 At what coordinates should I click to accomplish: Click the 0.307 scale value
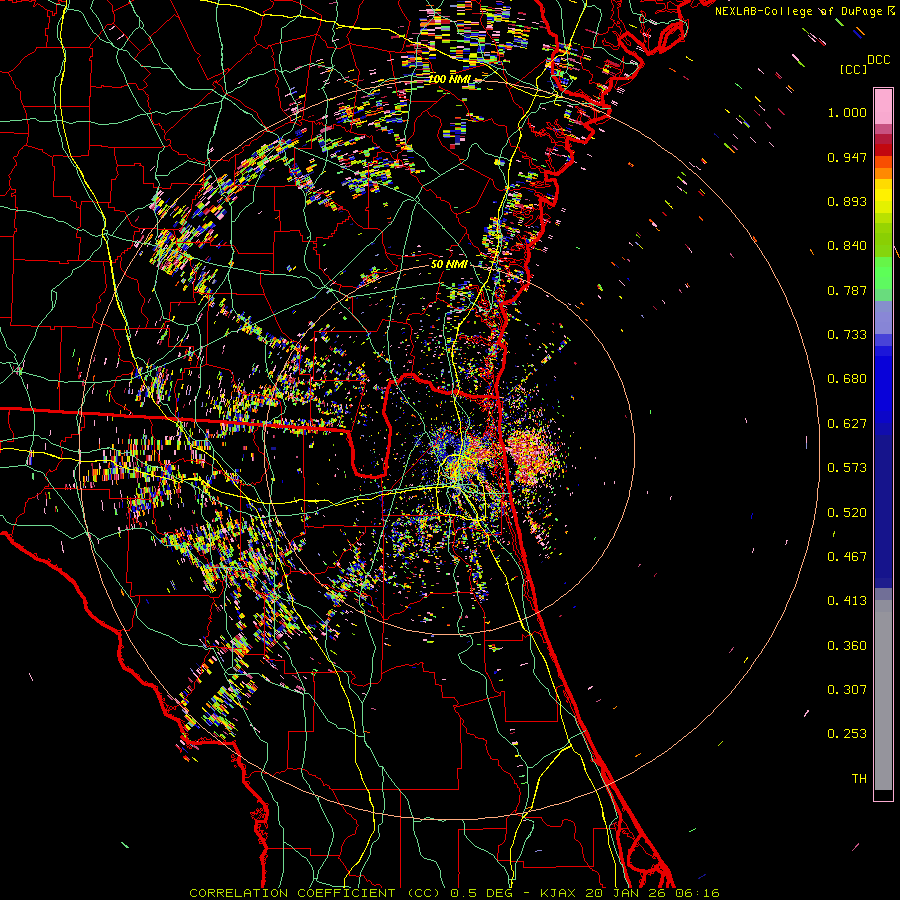click(847, 690)
